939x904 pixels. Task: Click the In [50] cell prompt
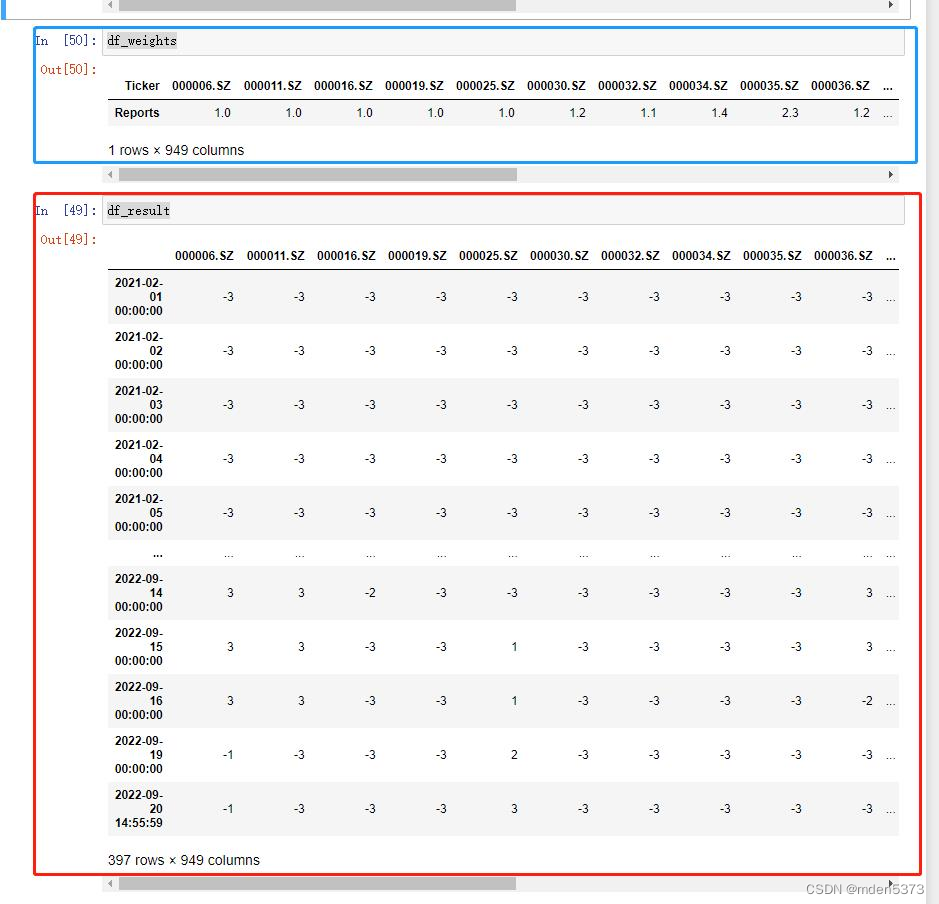tap(65, 41)
